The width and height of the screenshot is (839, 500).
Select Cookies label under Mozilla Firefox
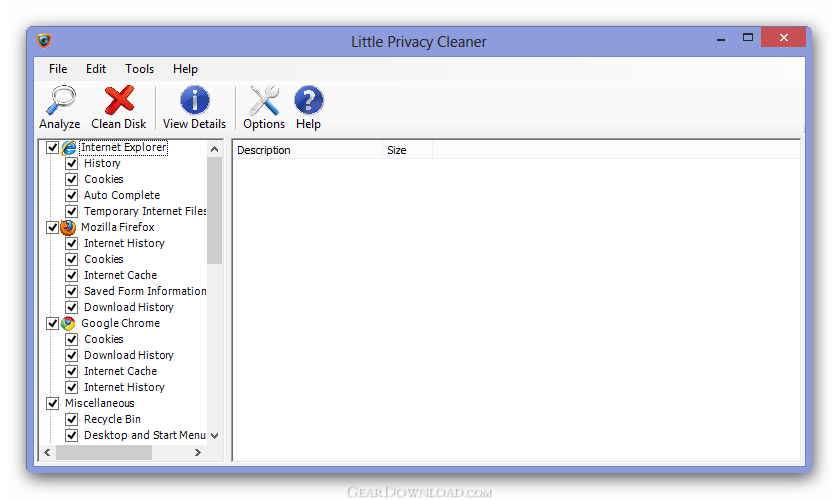pyautogui.click(x=104, y=259)
